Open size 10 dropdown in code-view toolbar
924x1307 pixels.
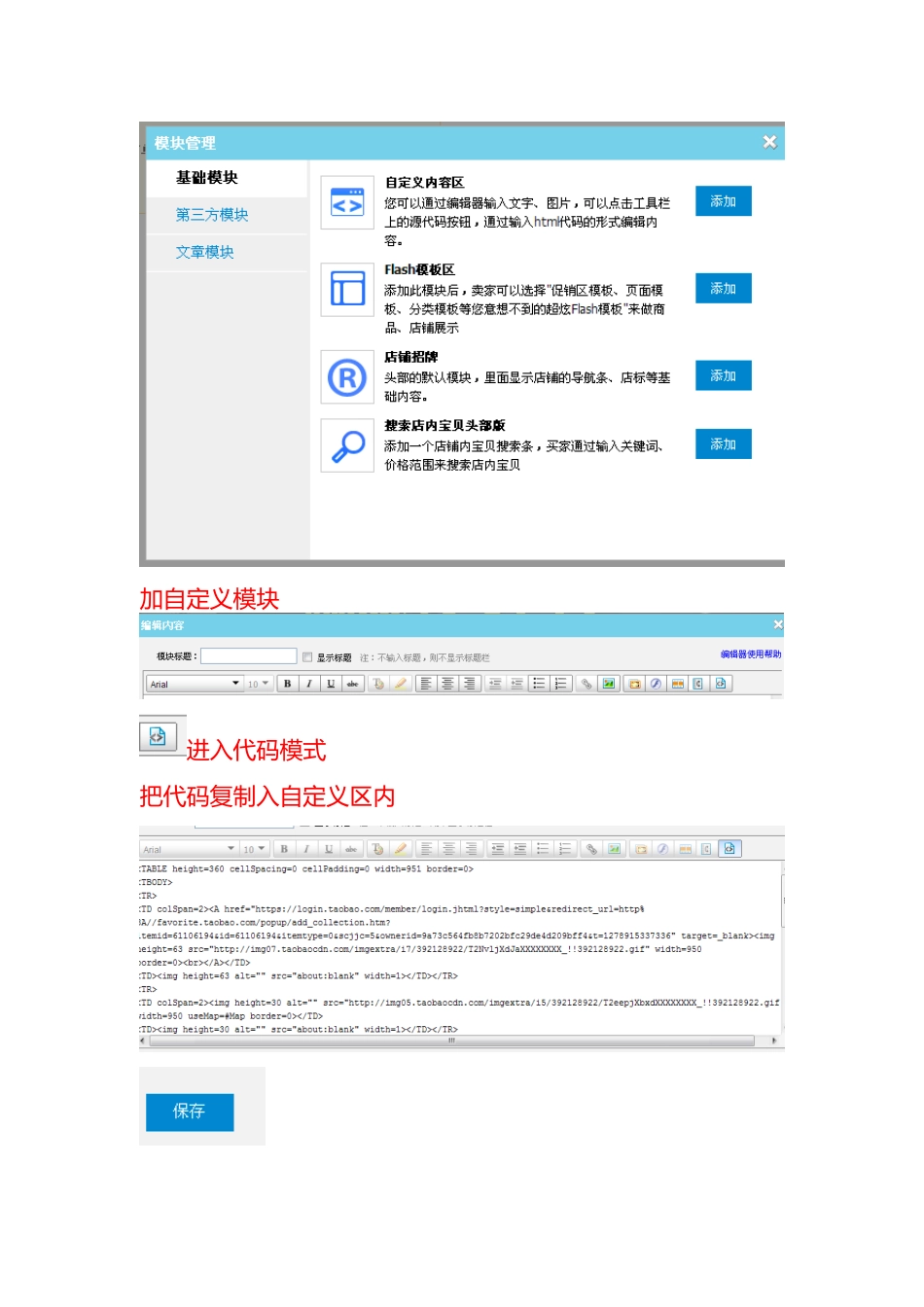coord(254,849)
